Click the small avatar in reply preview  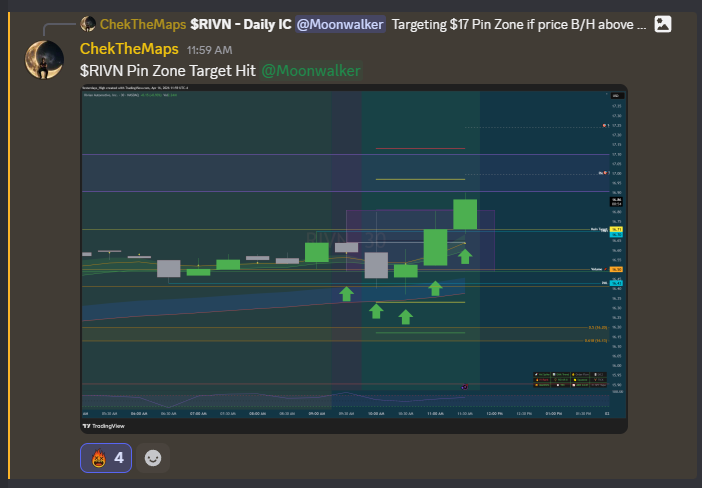(x=88, y=24)
